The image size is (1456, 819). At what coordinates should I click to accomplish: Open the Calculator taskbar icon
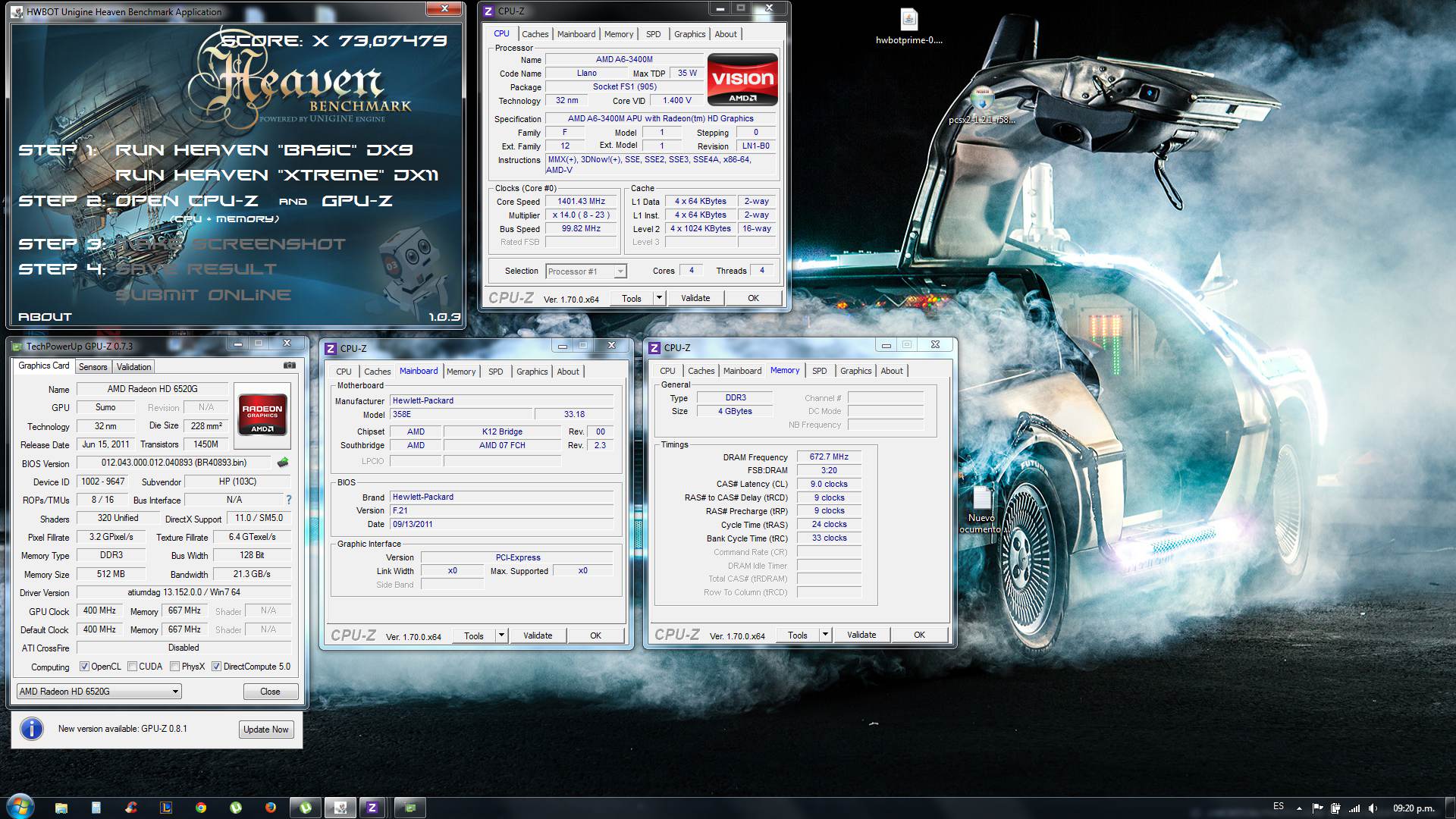point(96,808)
